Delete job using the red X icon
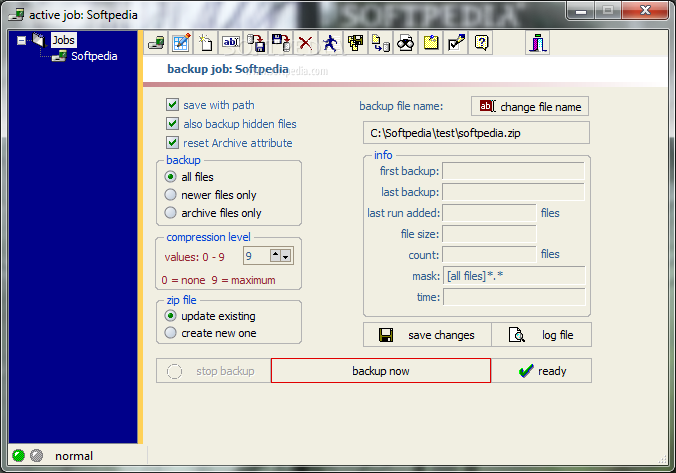 click(x=306, y=43)
